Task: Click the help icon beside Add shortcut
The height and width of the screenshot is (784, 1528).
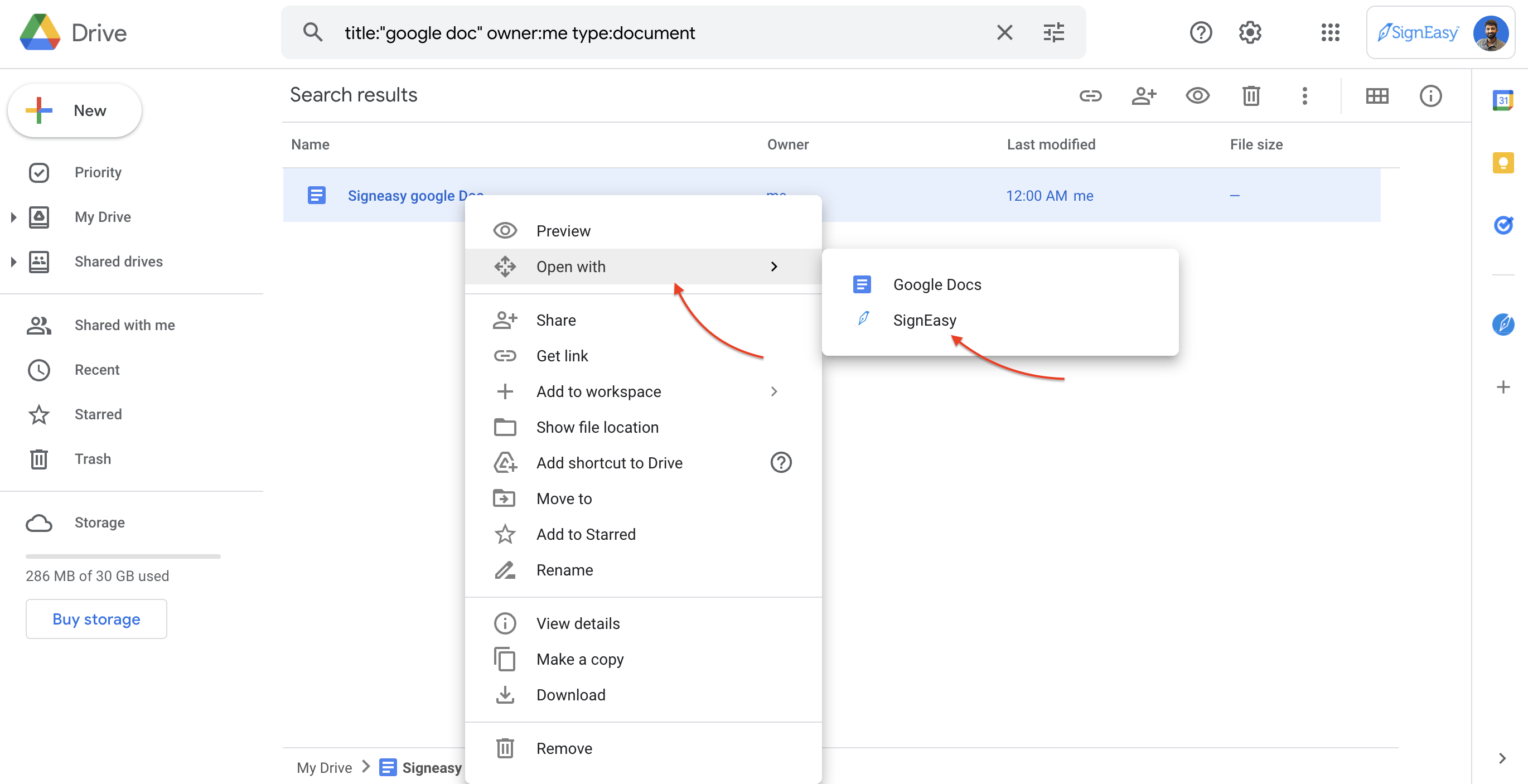Action: (781, 463)
